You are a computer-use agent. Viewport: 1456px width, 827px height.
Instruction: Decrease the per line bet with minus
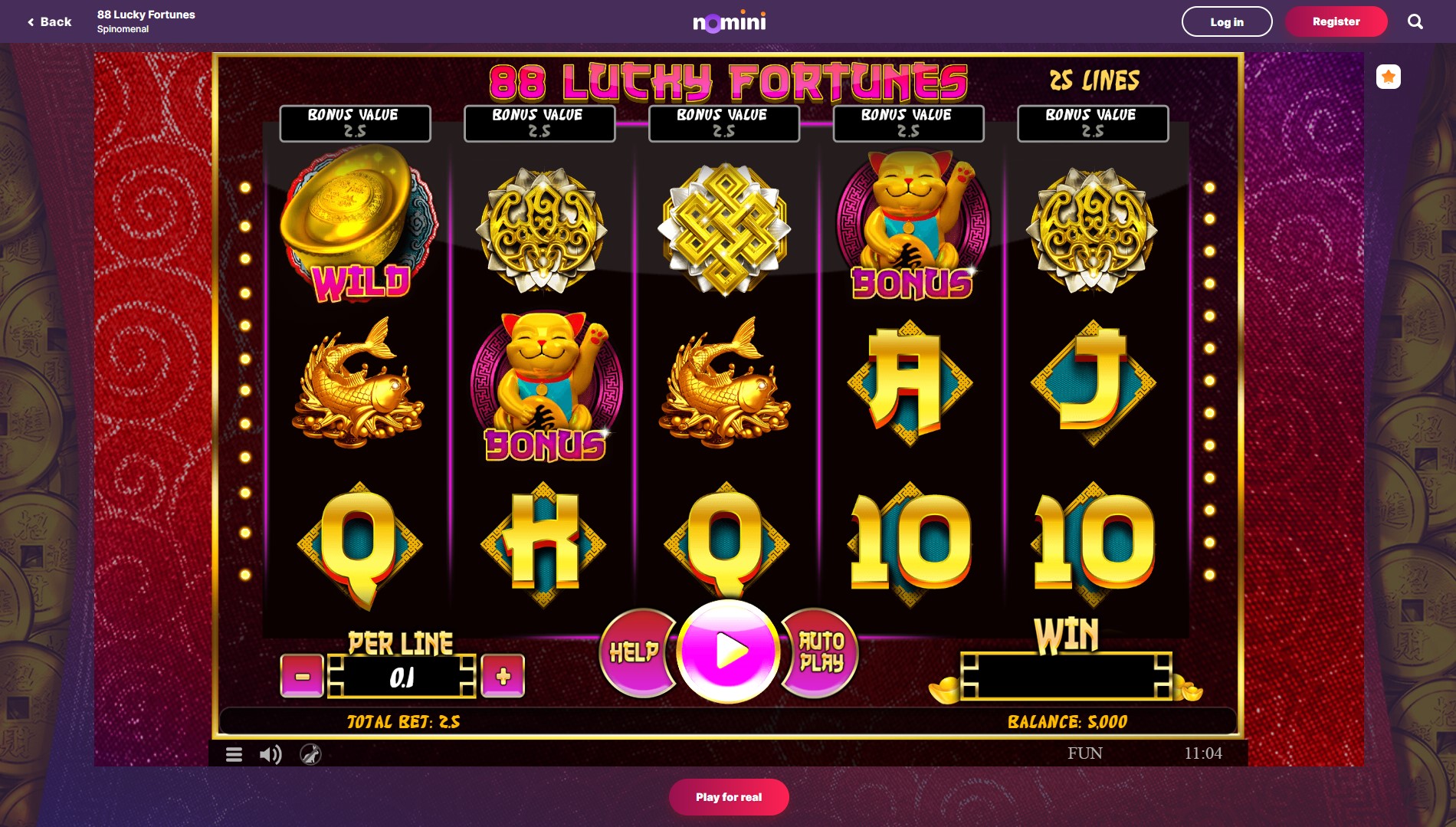coord(302,676)
